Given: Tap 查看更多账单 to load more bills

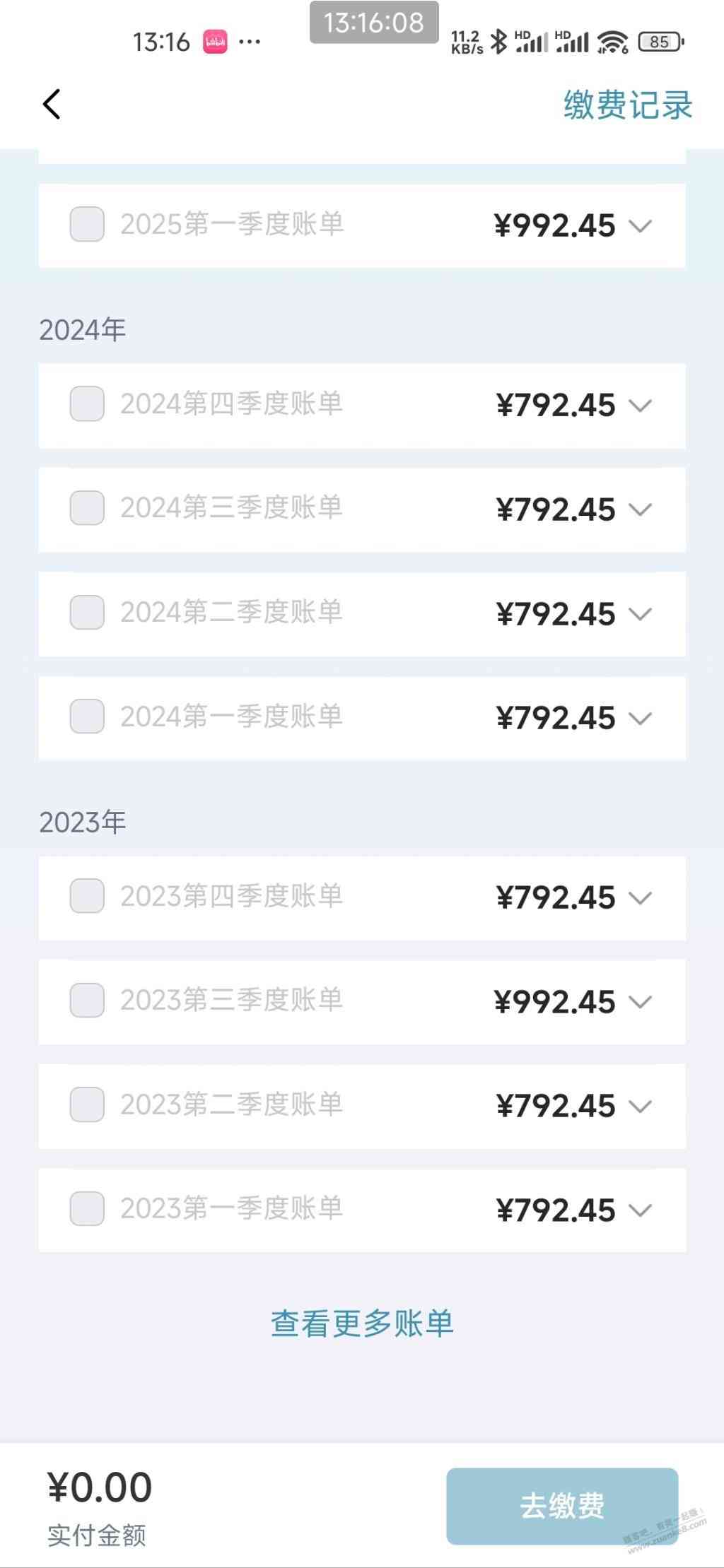Looking at the screenshot, I should (x=362, y=1323).
